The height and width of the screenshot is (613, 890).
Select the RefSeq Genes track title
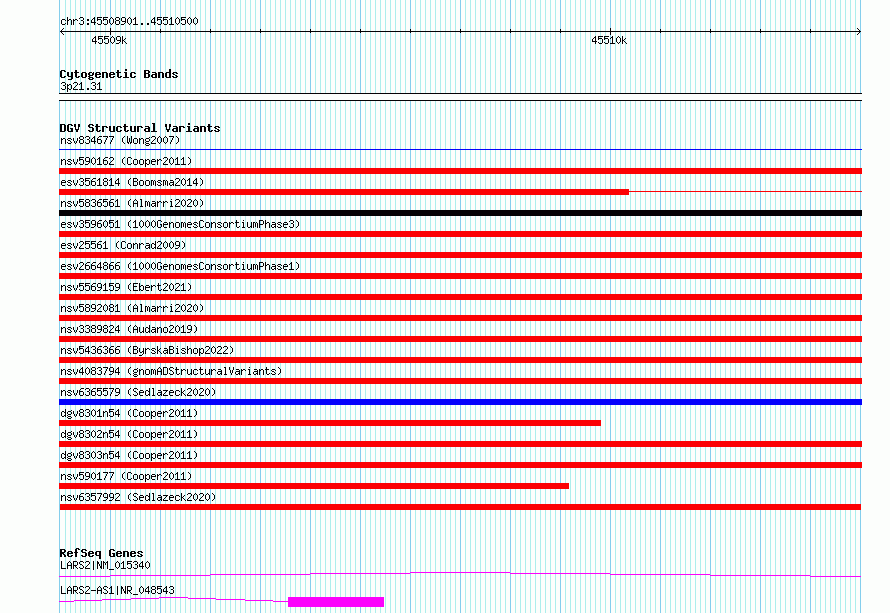[101, 553]
